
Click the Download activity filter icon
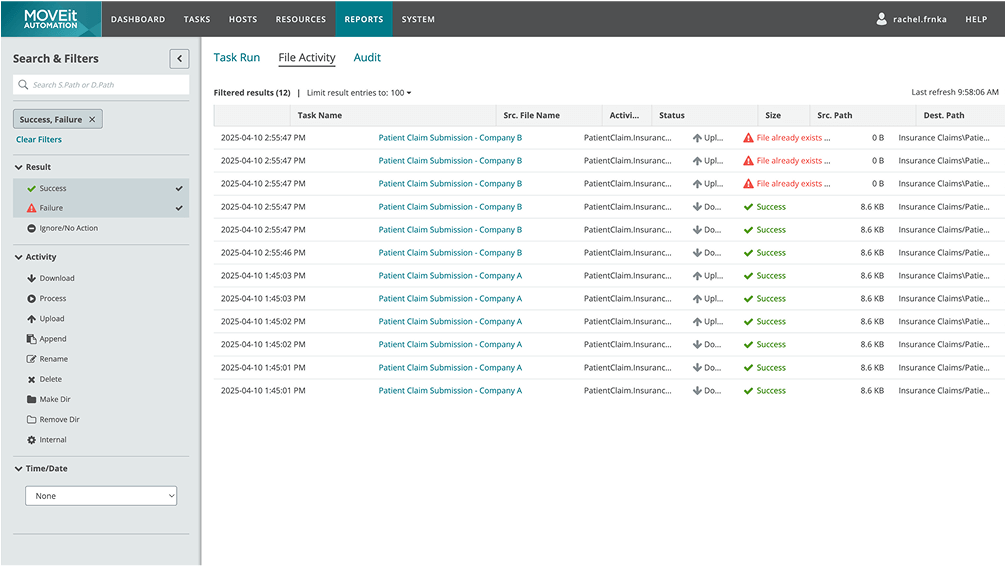pyautogui.click(x=31, y=279)
